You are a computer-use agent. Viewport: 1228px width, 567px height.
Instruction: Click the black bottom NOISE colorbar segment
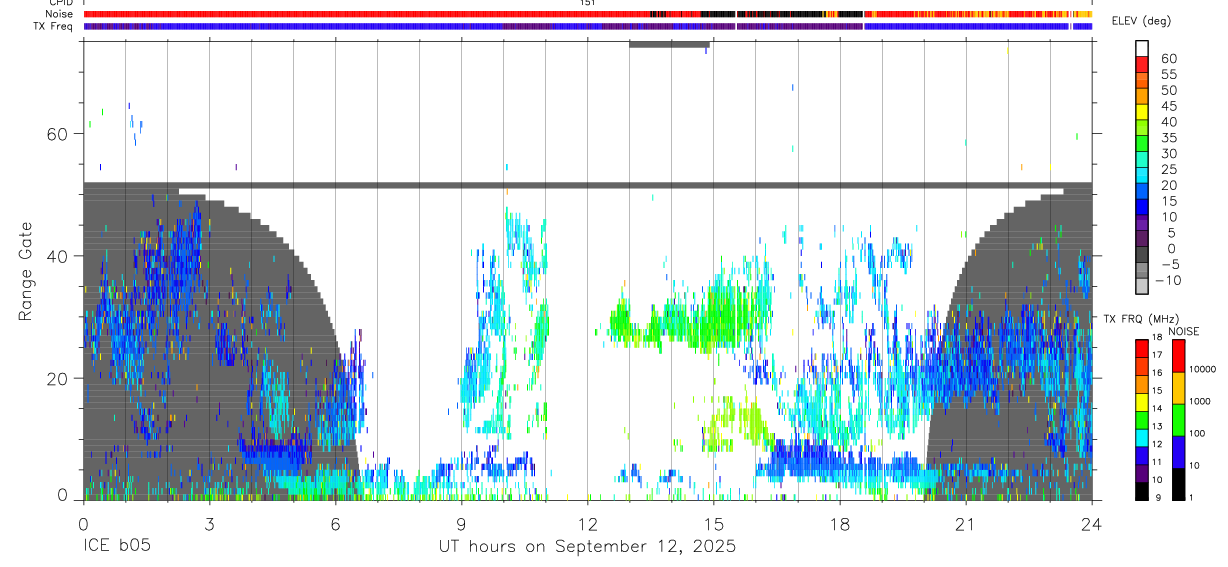(1179, 484)
